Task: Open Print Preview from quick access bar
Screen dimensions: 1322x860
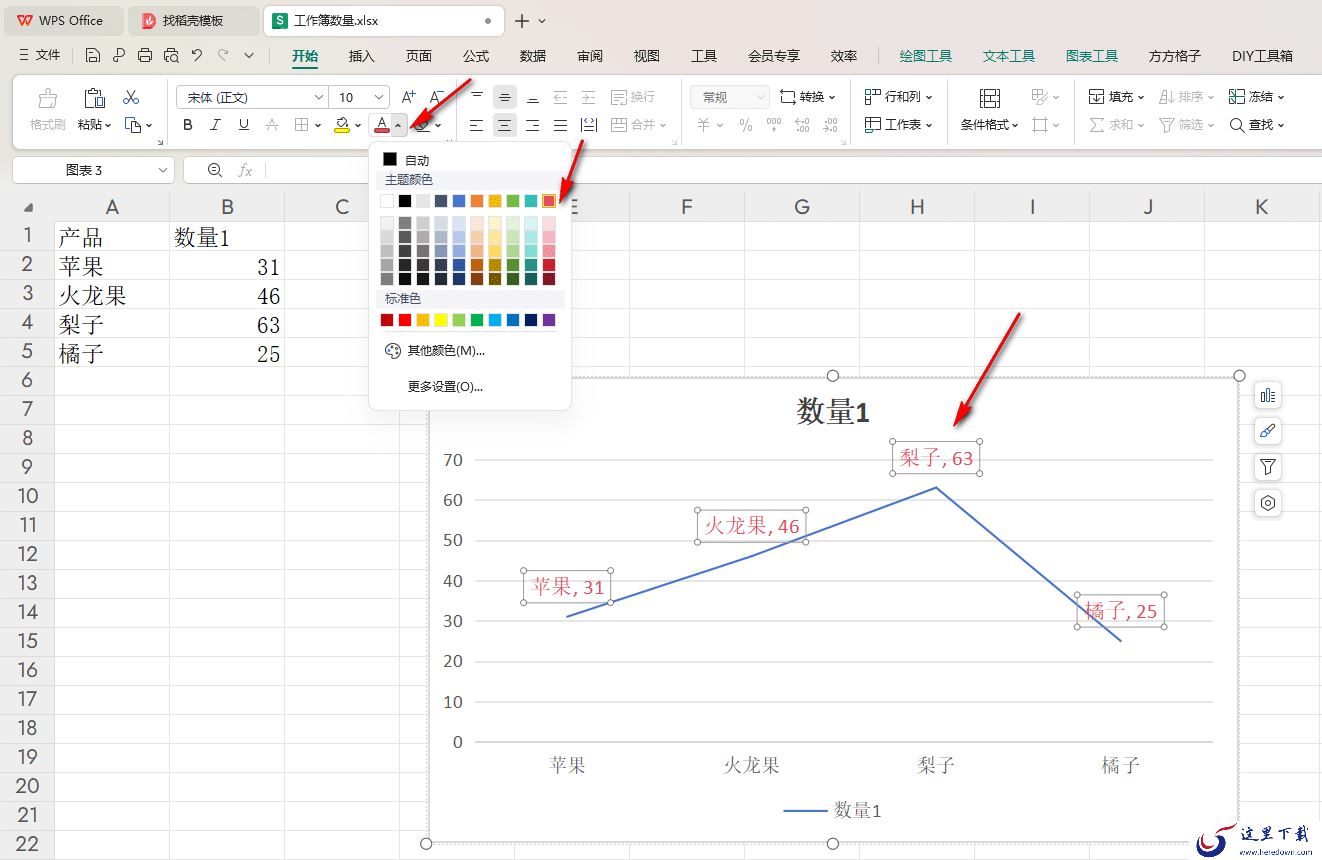Action: coord(171,55)
